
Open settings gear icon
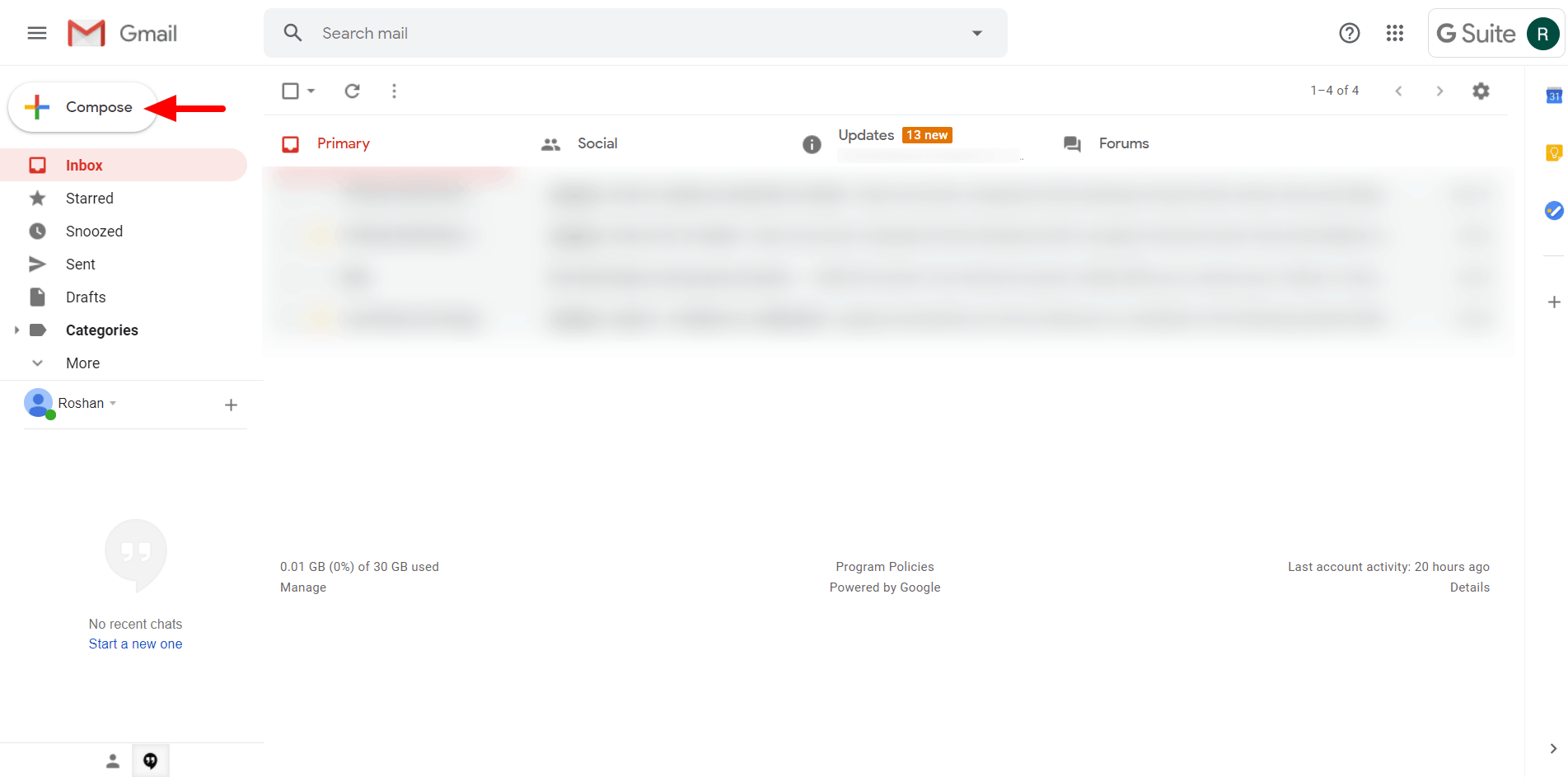(x=1481, y=91)
